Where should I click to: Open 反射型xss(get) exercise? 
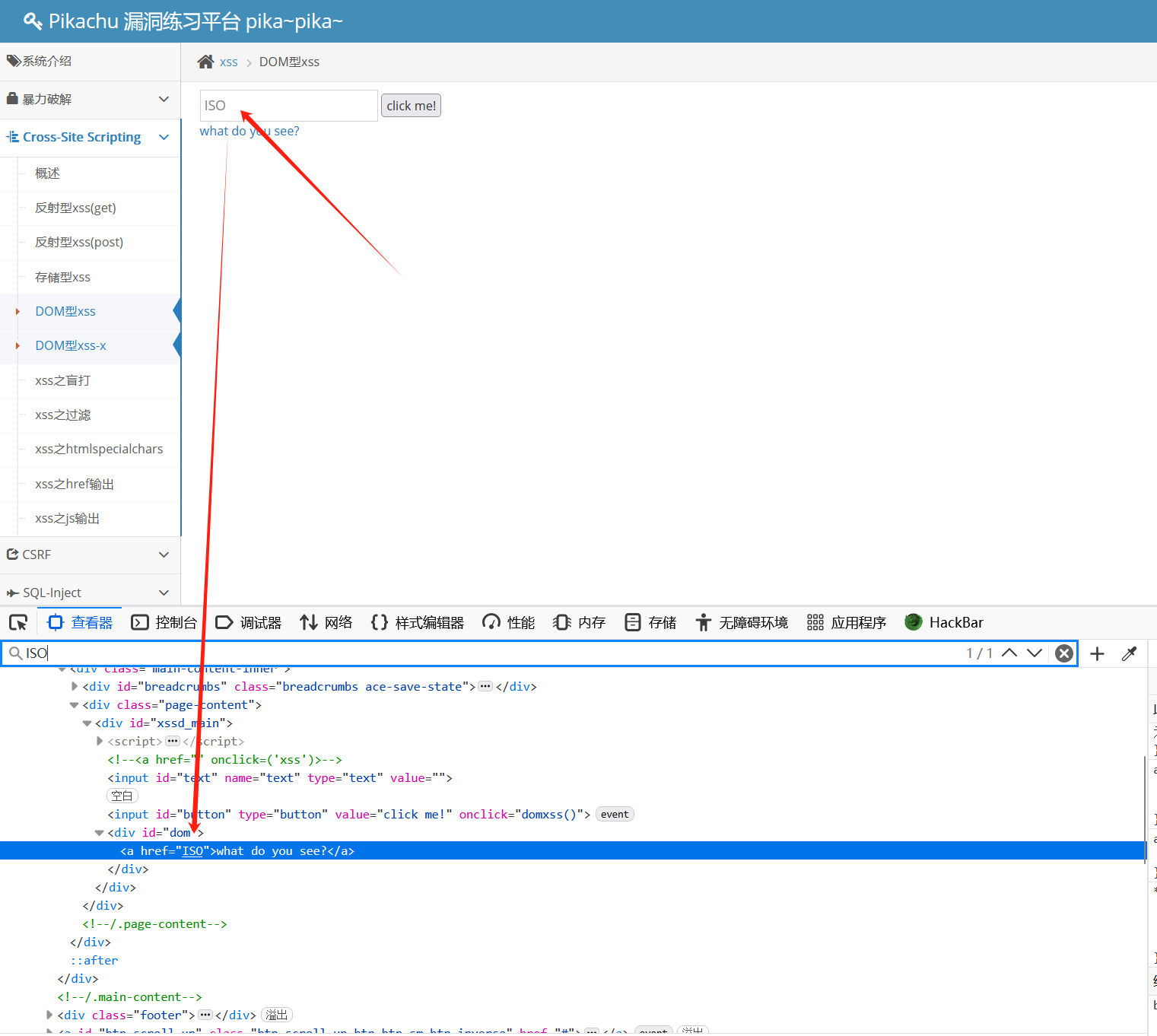[75, 208]
